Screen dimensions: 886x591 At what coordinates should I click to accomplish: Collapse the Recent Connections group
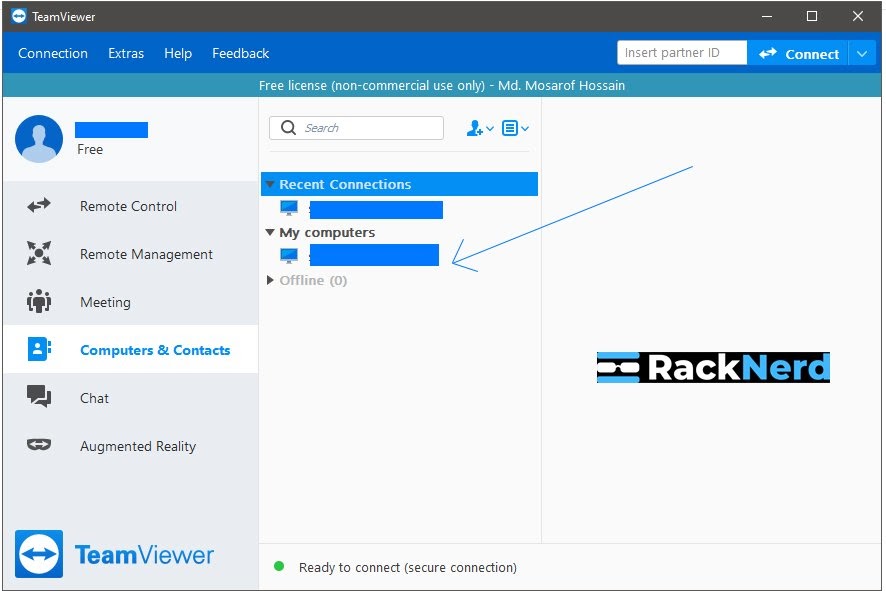pos(270,184)
